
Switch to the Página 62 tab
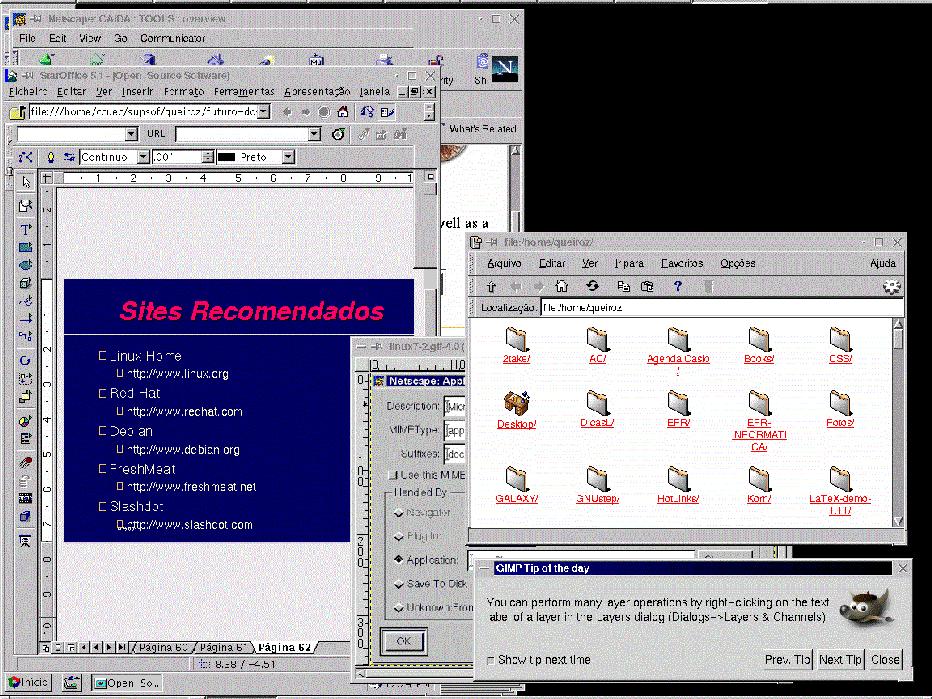click(x=285, y=647)
